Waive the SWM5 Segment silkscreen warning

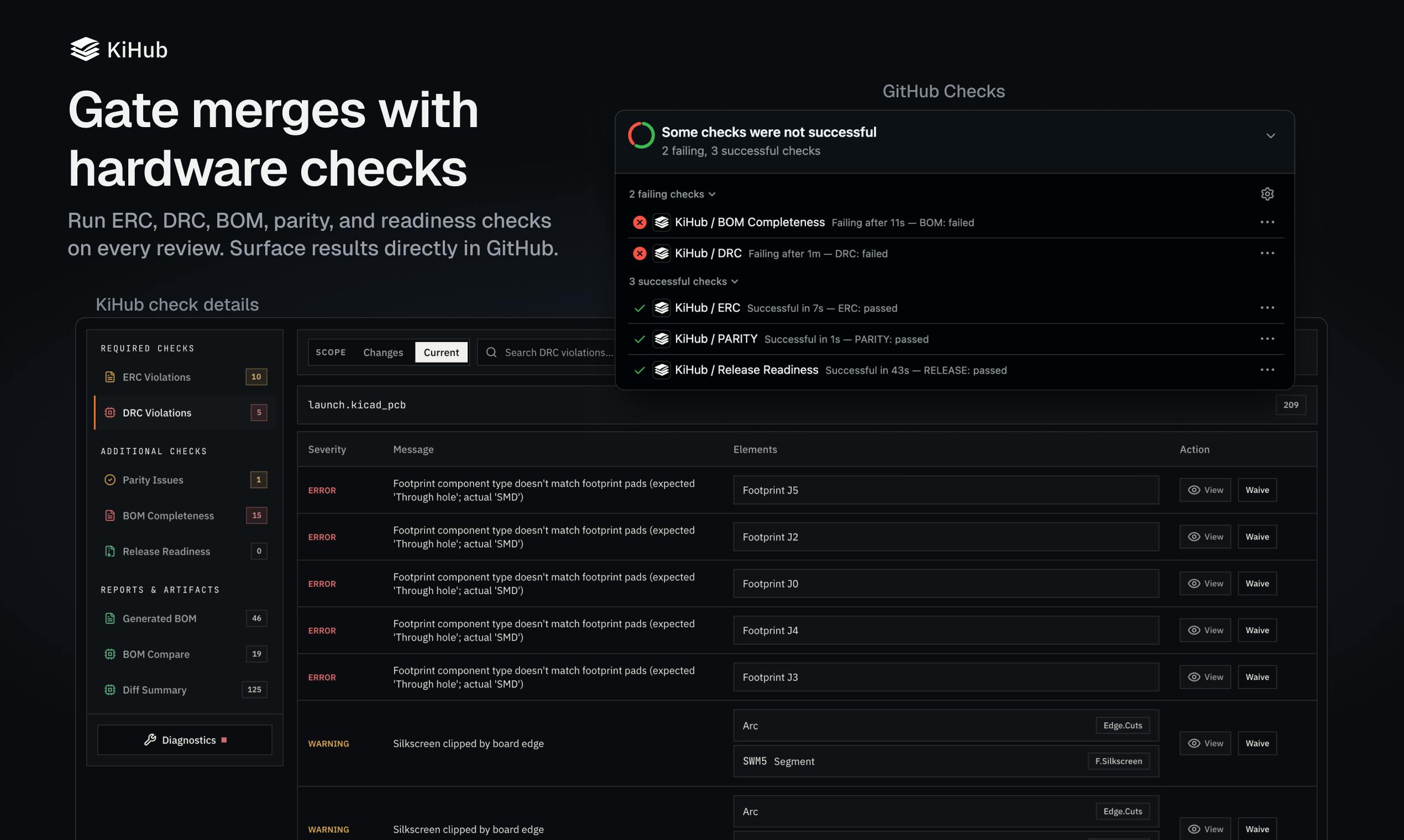(x=1257, y=743)
